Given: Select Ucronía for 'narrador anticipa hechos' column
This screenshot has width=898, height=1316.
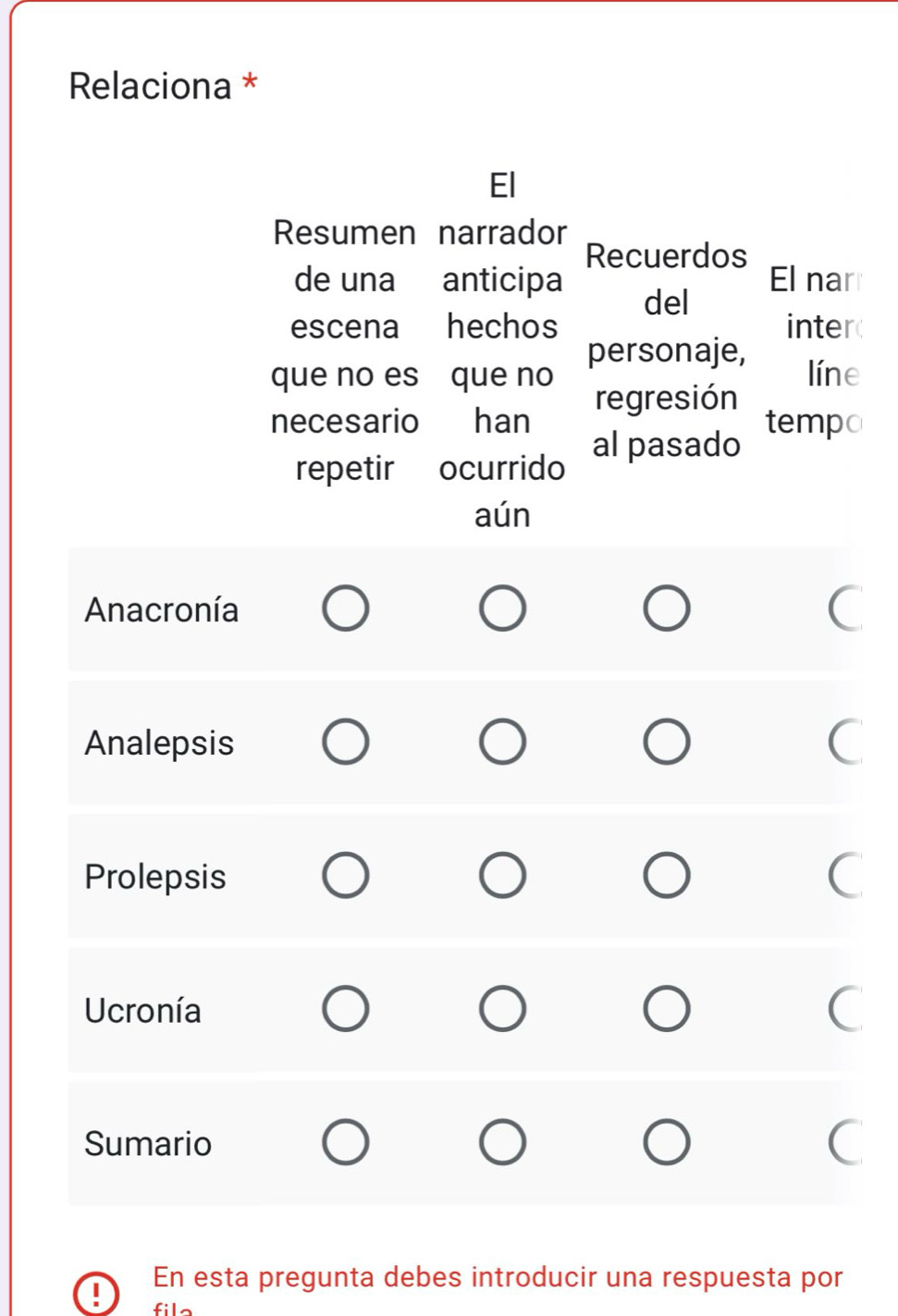Looking at the screenshot, I should click(x=503, y=1009).
